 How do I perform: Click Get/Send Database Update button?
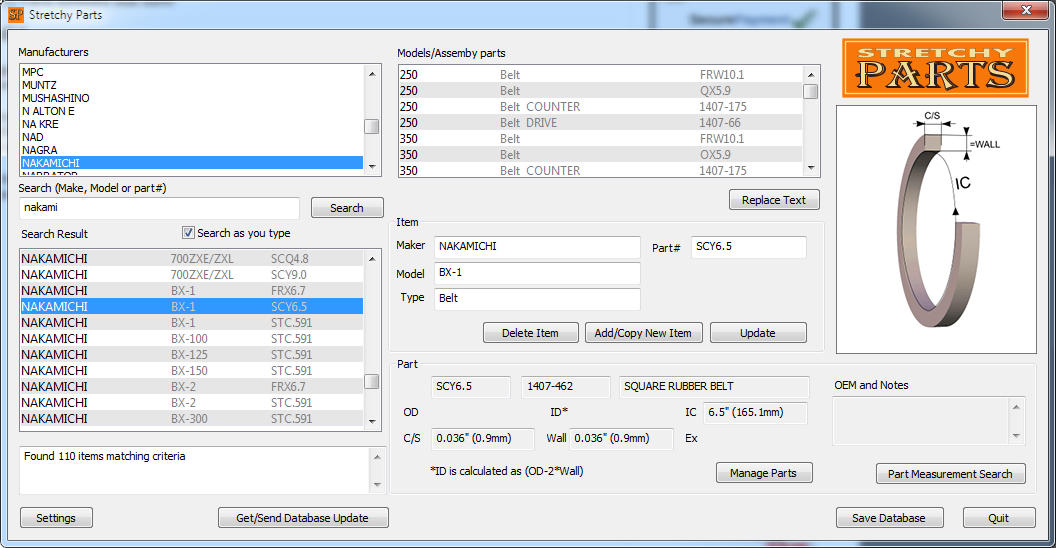tap(302, 518)
